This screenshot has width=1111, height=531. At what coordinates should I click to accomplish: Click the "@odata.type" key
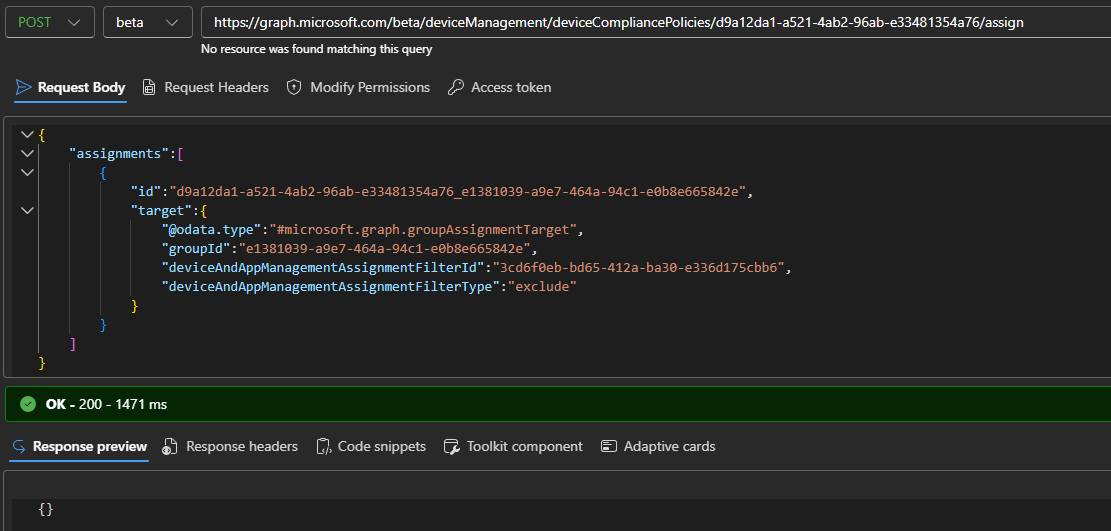(x=212, y=230)
